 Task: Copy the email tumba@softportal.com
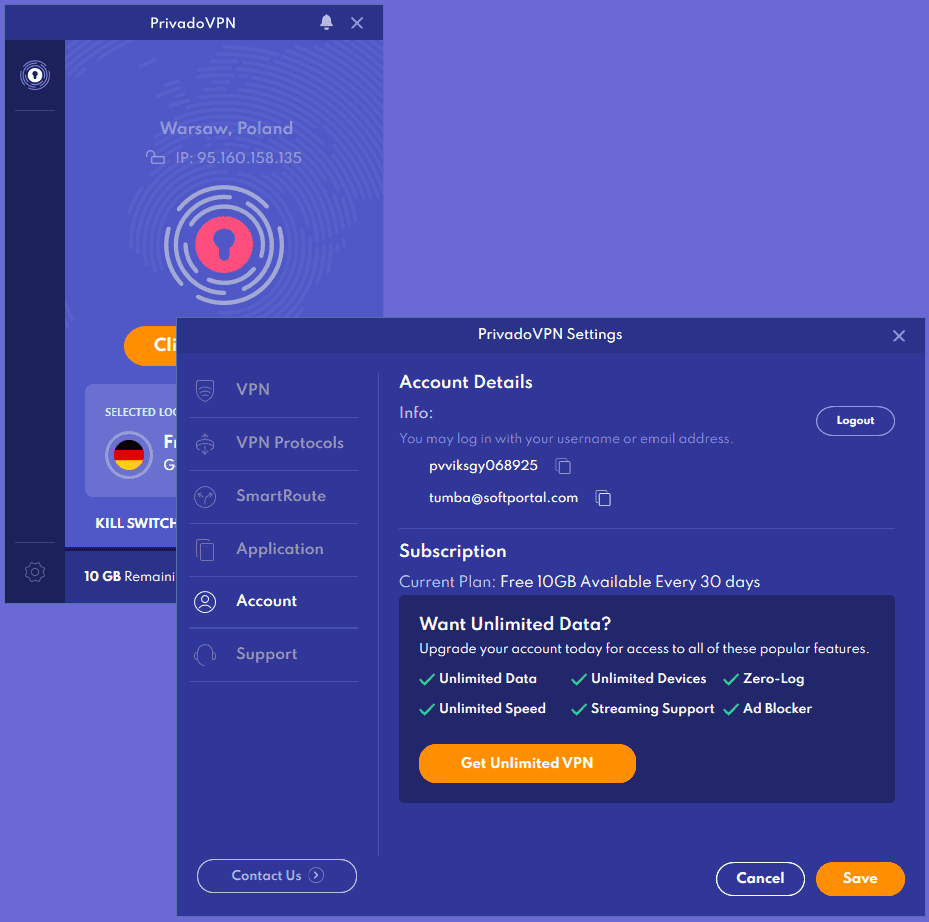pyautogui.click(x=603, y=498)
